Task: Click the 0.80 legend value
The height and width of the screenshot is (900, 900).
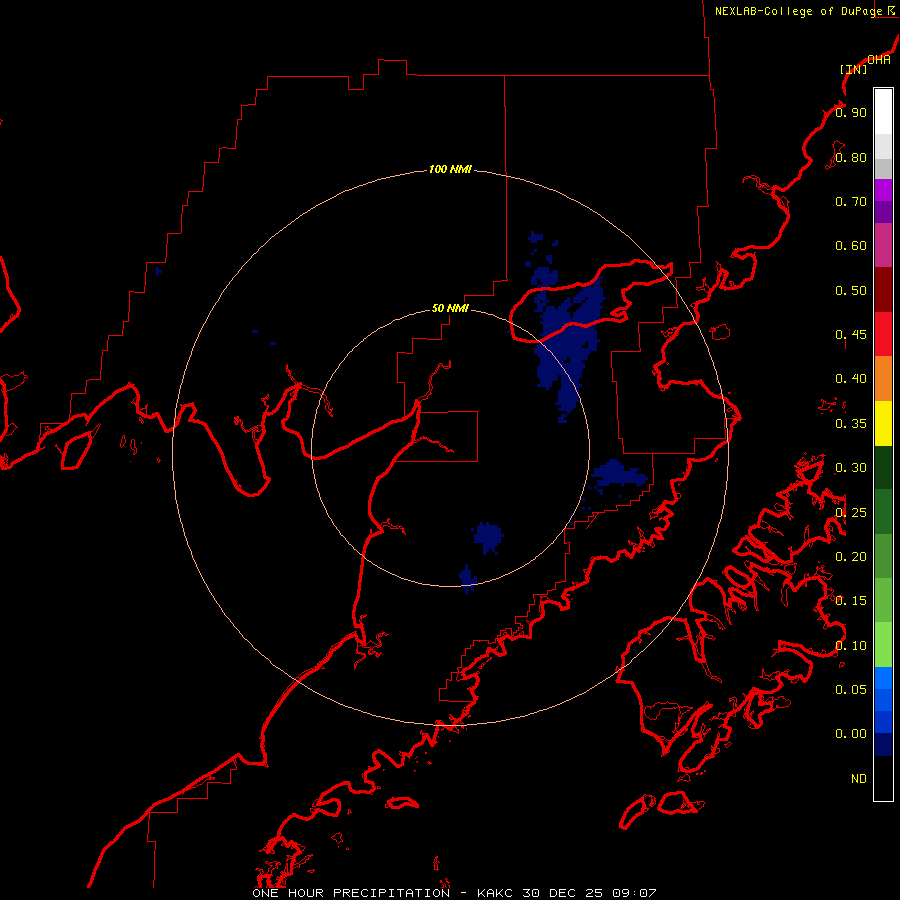Action: pos(851,157)
